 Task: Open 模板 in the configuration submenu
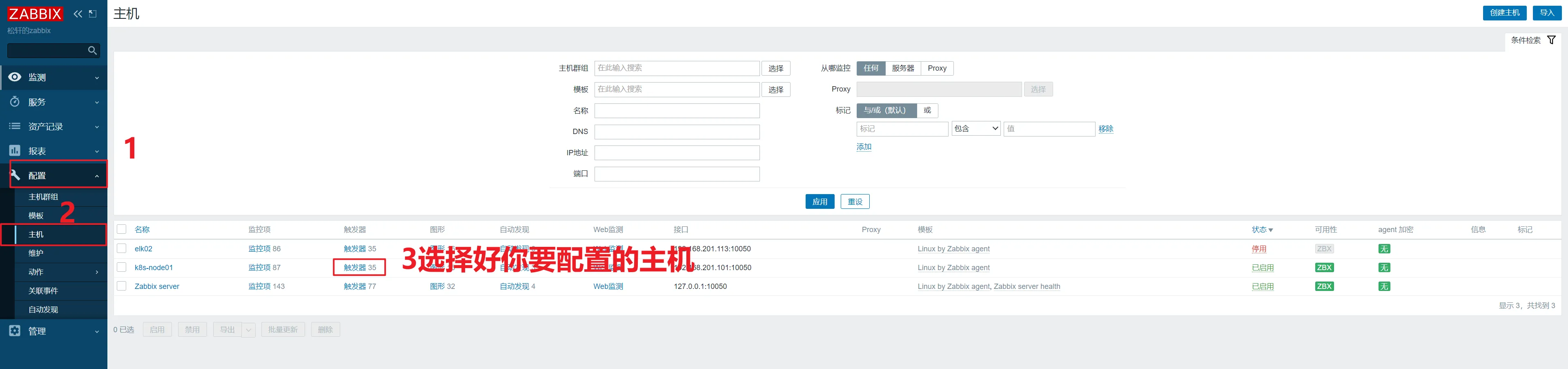point(36,215)
